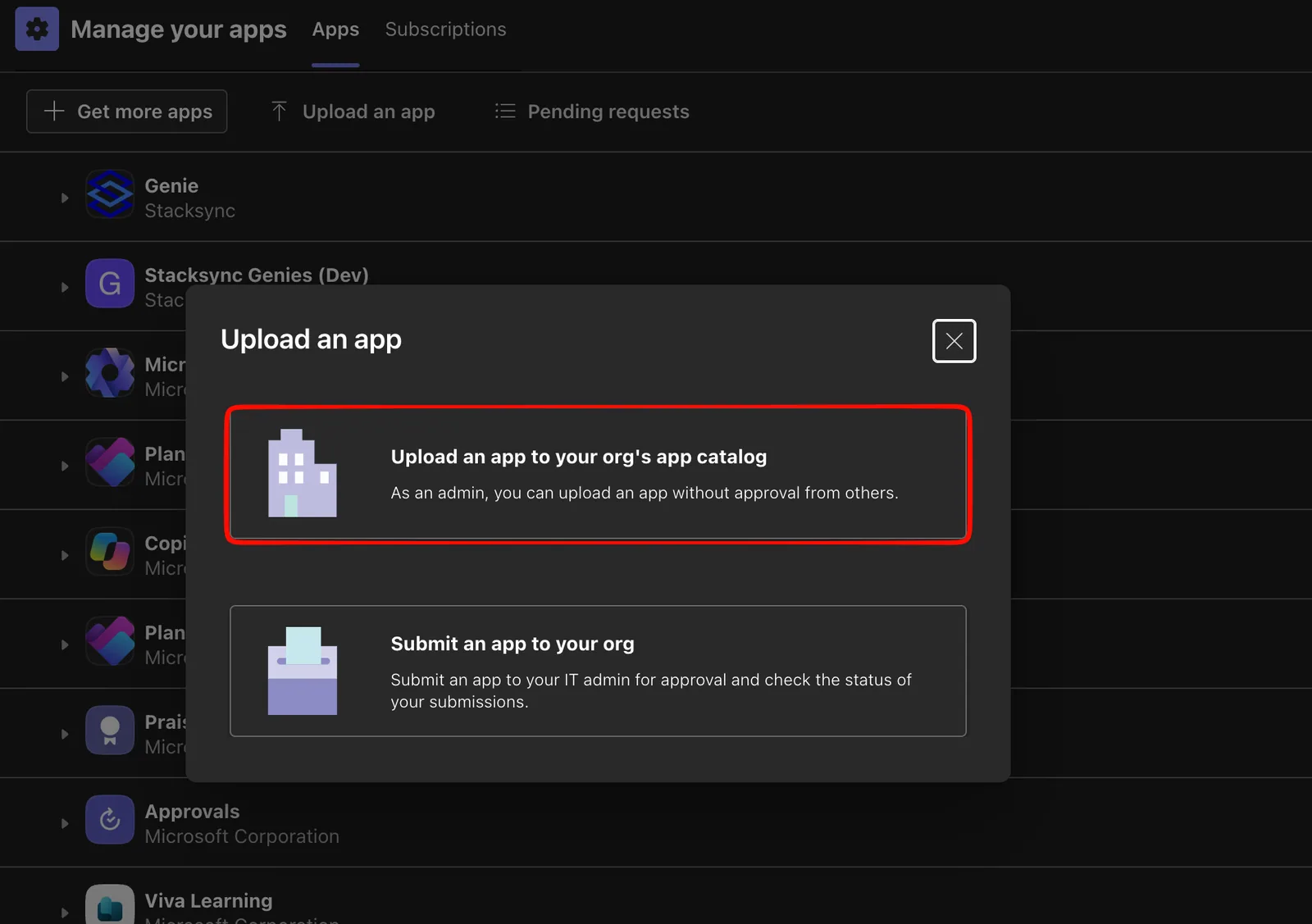Click the Stacksync Genies (Dev) name
This screenshot has width=1312, height=924.
click(x=257, y=275)
